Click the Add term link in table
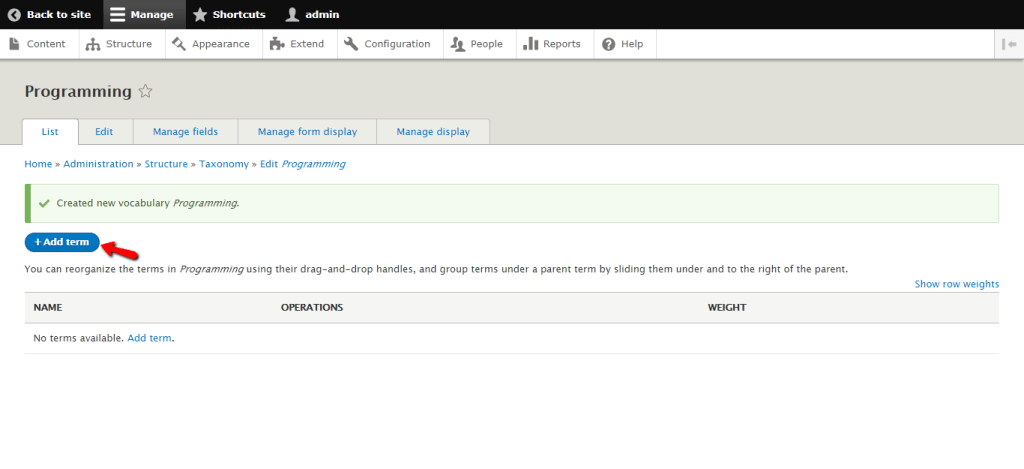1024x469 pixels. pyautogui.click(x=150, y=338)
